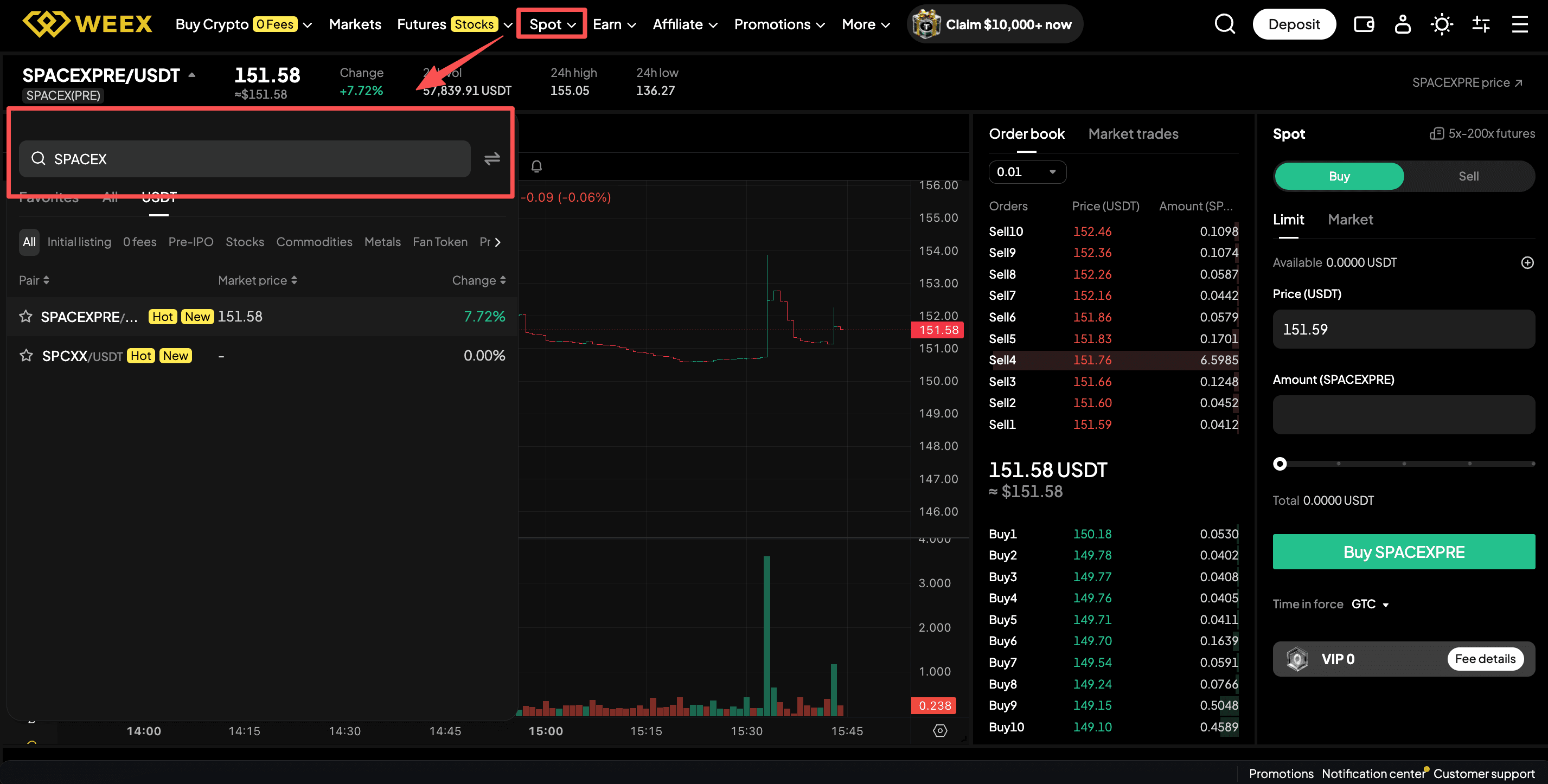Favorite SPCXX/USDT pair with star icon

(26, 356)
